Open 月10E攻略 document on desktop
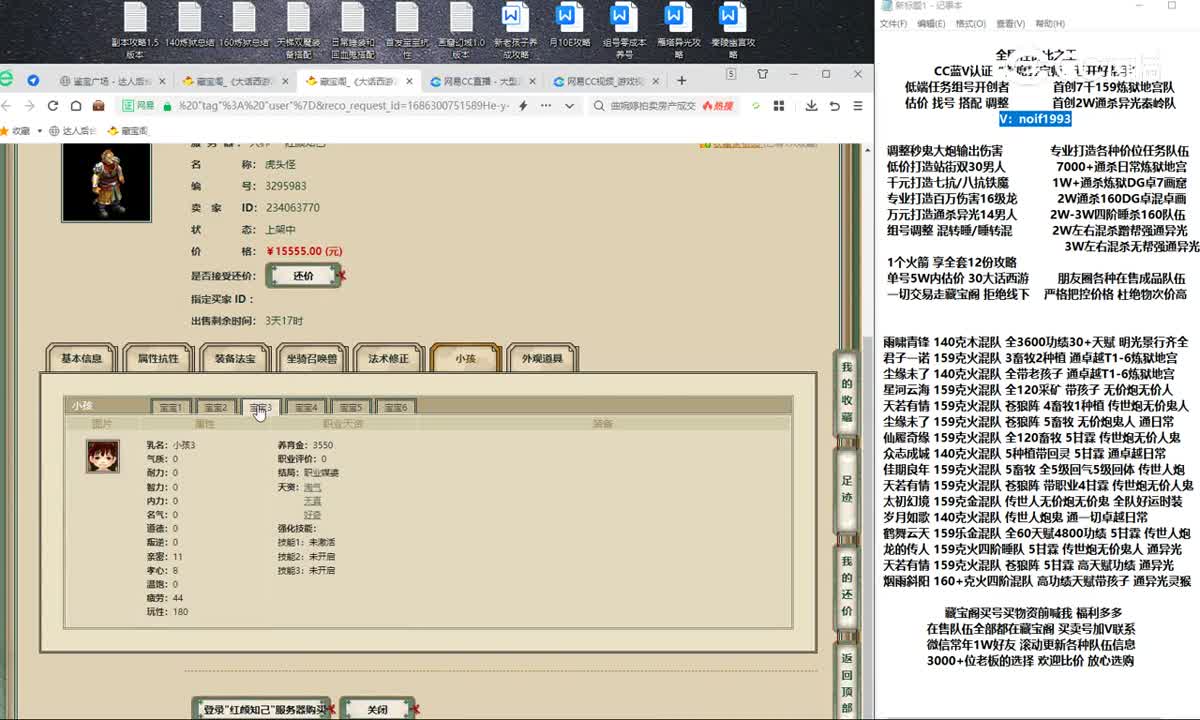1200x720 pixels. pos(567,28)
